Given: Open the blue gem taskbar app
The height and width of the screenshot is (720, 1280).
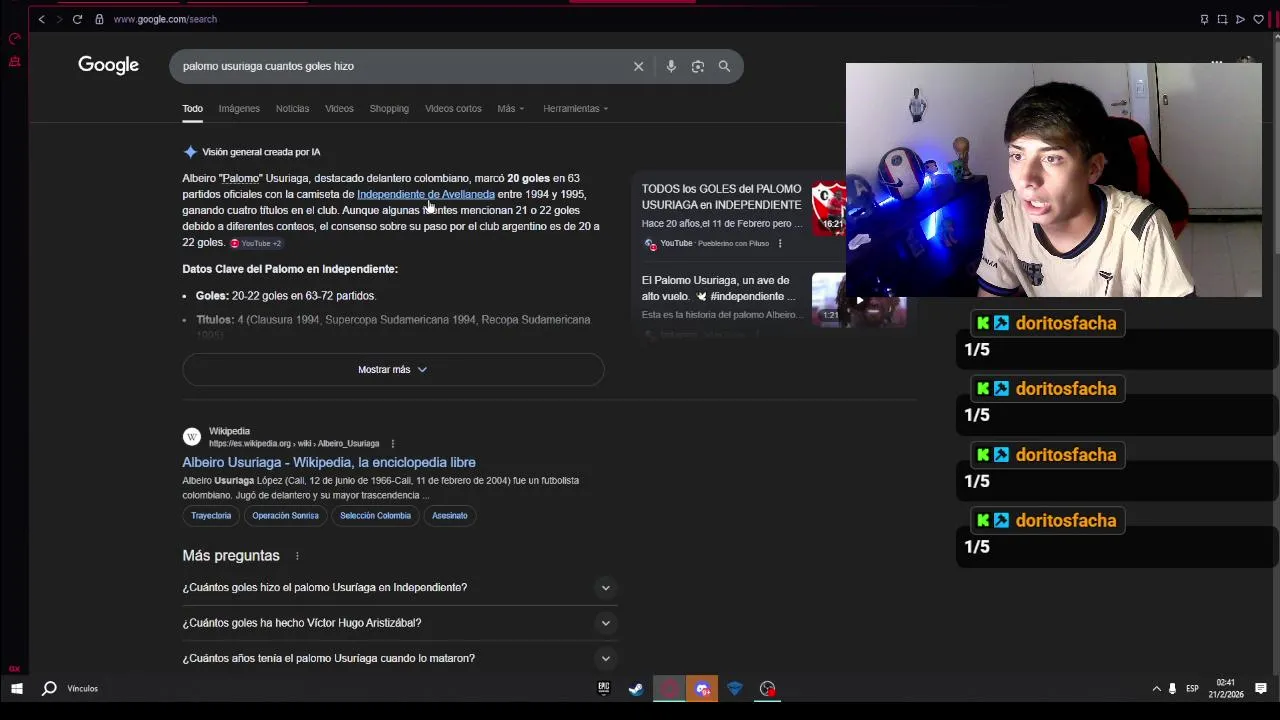Looking at the screenshot, I should [x=735, y=688].
